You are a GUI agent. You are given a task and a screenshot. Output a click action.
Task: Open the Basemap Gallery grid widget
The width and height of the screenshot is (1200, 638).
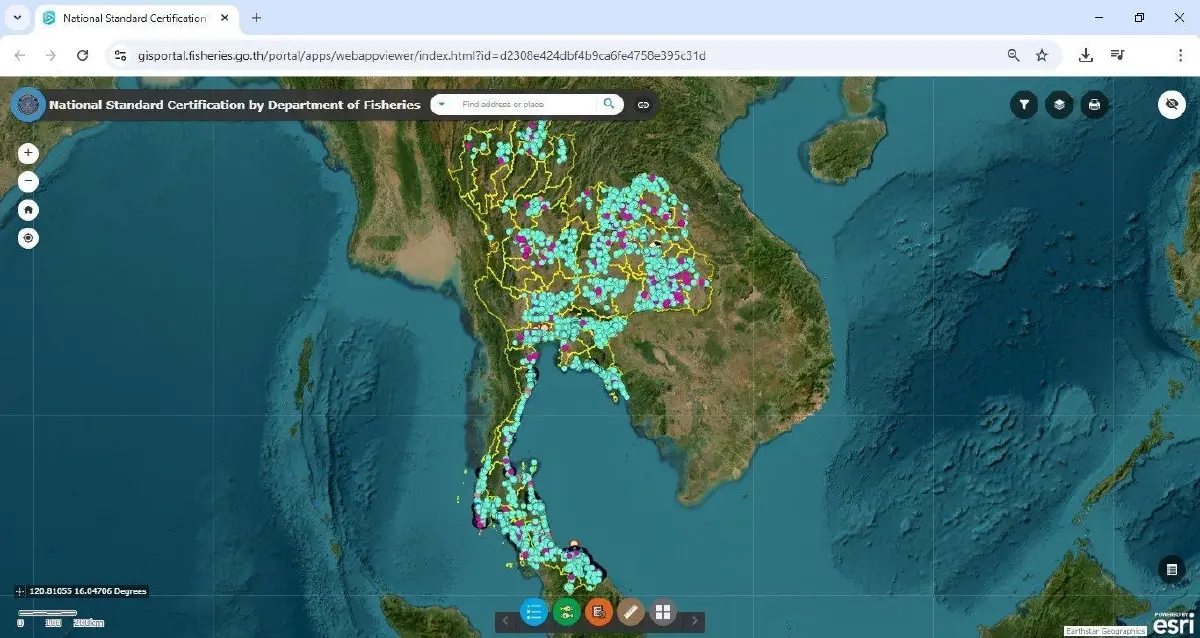click(x=663, y=610)
